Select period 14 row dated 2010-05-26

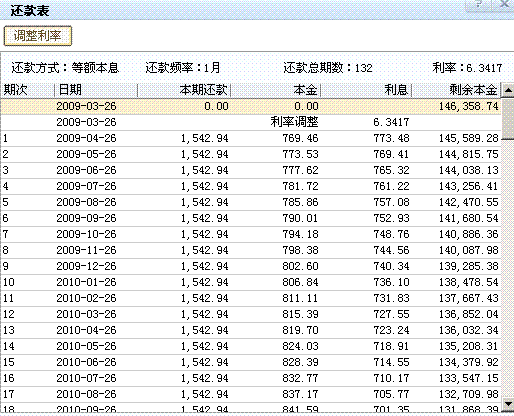pos(251,346)
